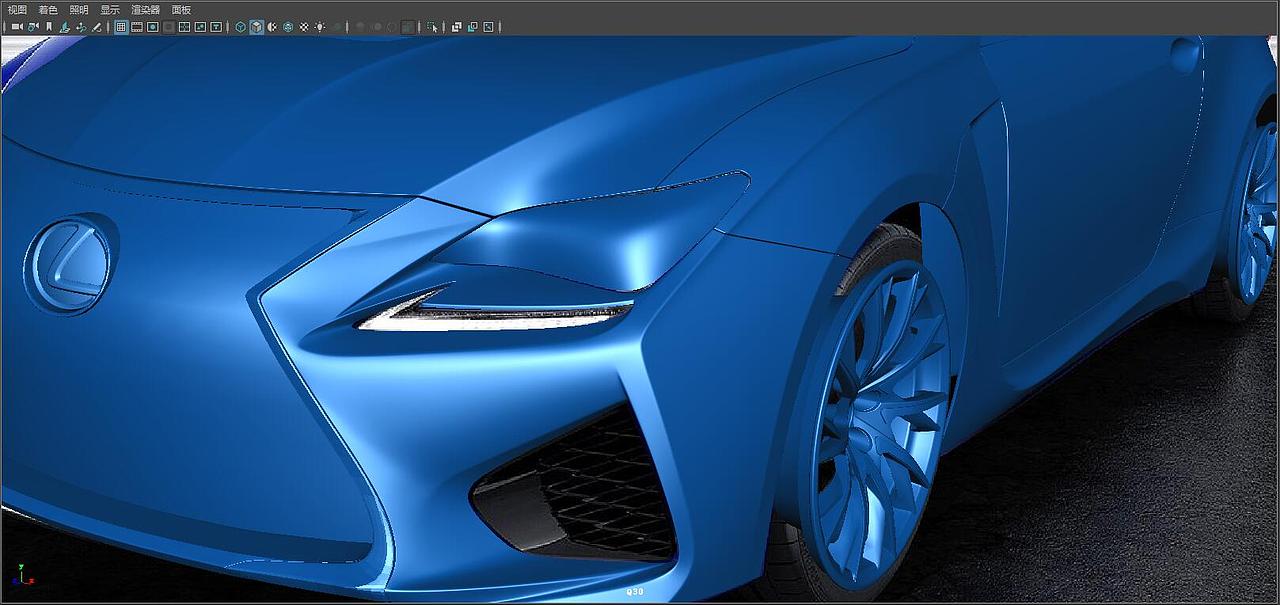
Task: Toggle the X-Ray Joints icon
Action: tap(489, 27)
